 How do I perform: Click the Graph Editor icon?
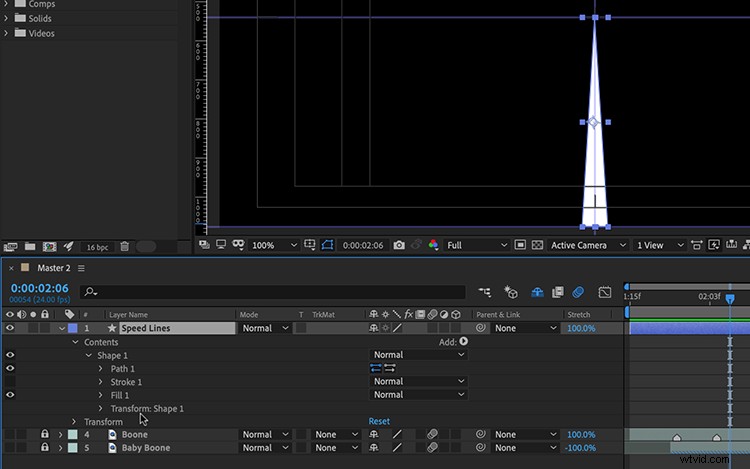pos(605,292)
